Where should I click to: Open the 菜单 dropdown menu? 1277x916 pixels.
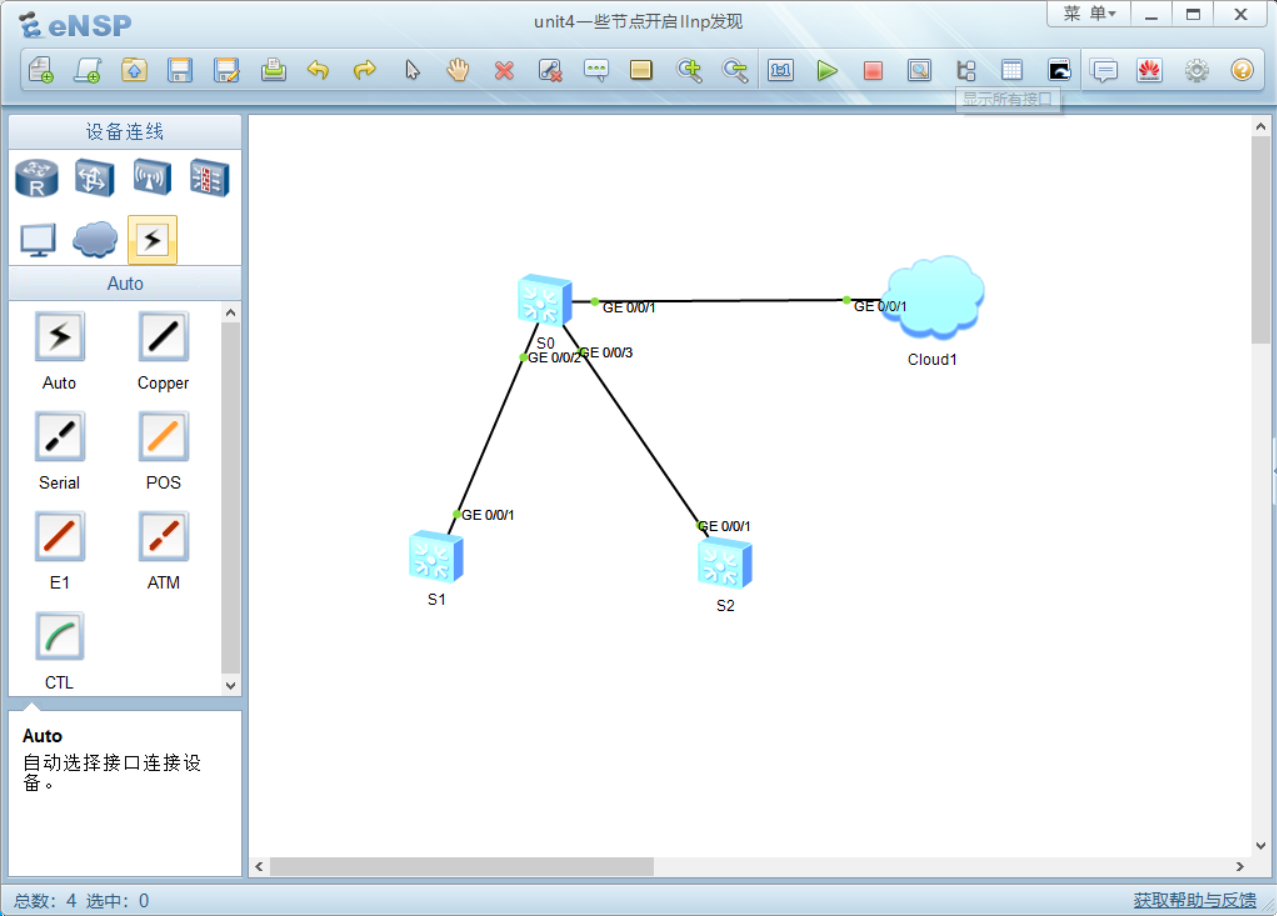pos(1089,14)
